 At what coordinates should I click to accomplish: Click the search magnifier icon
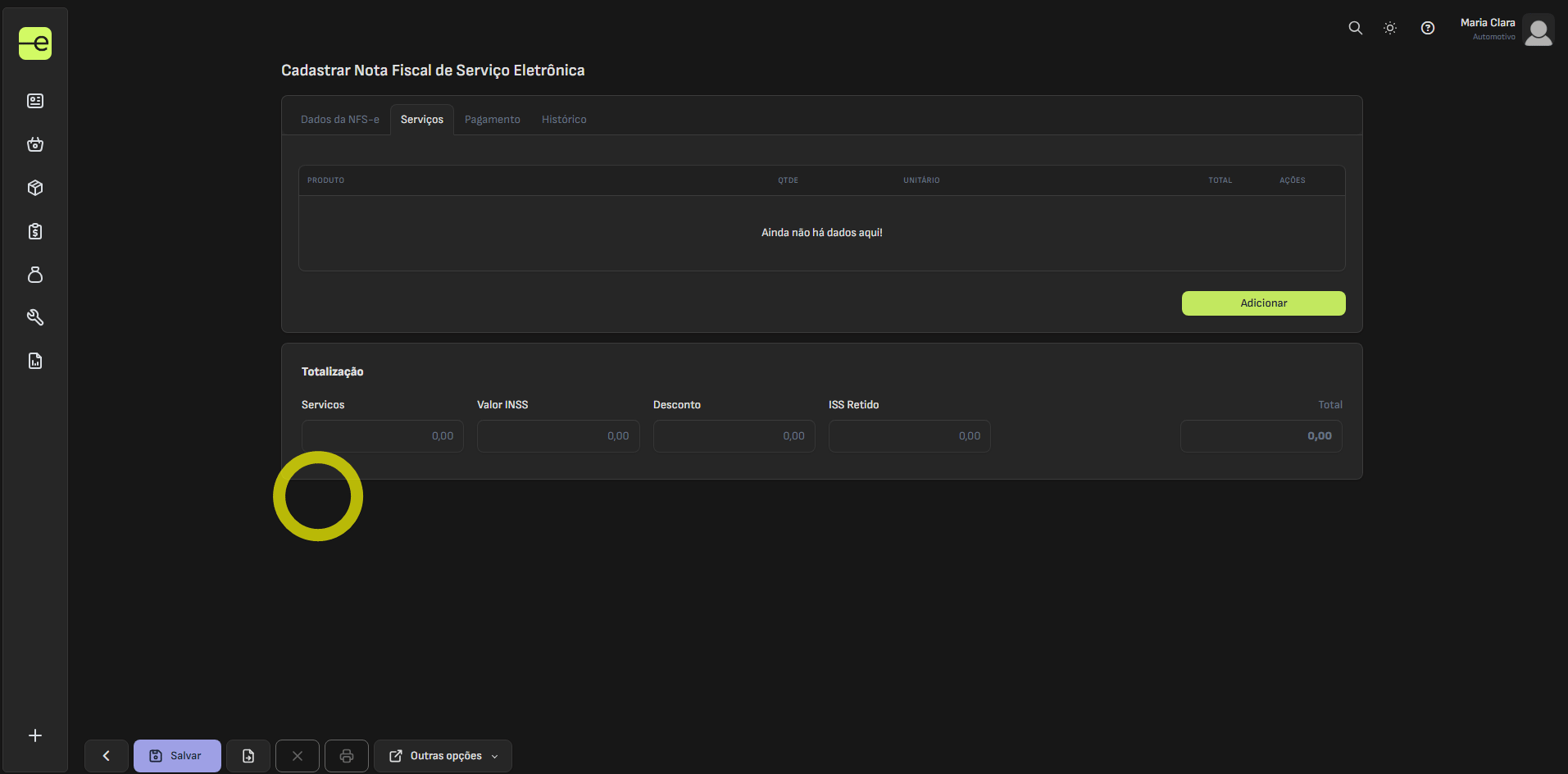[1356, 28]
